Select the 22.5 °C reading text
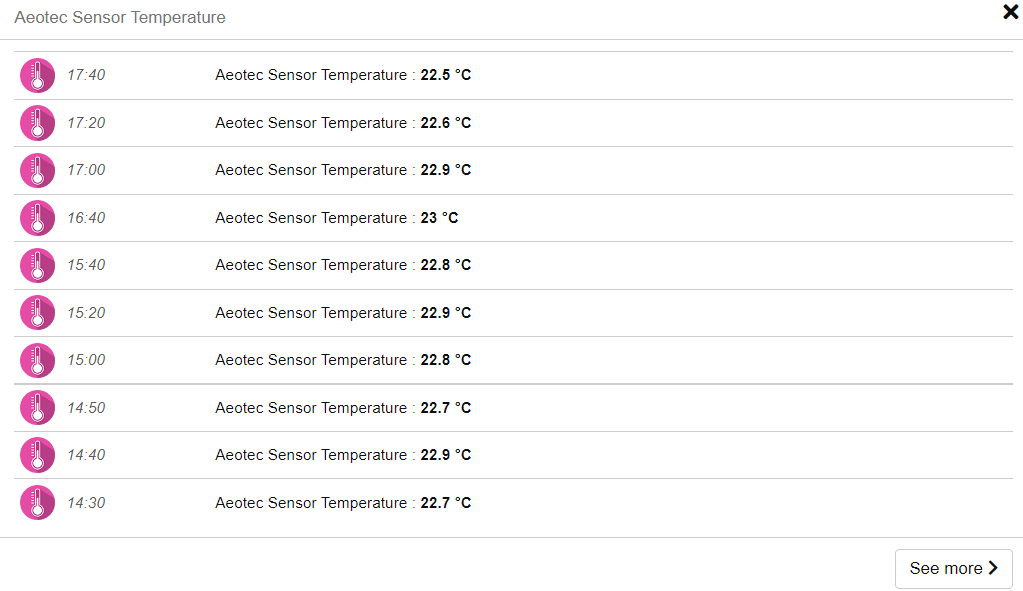 (x=445, y=75)
